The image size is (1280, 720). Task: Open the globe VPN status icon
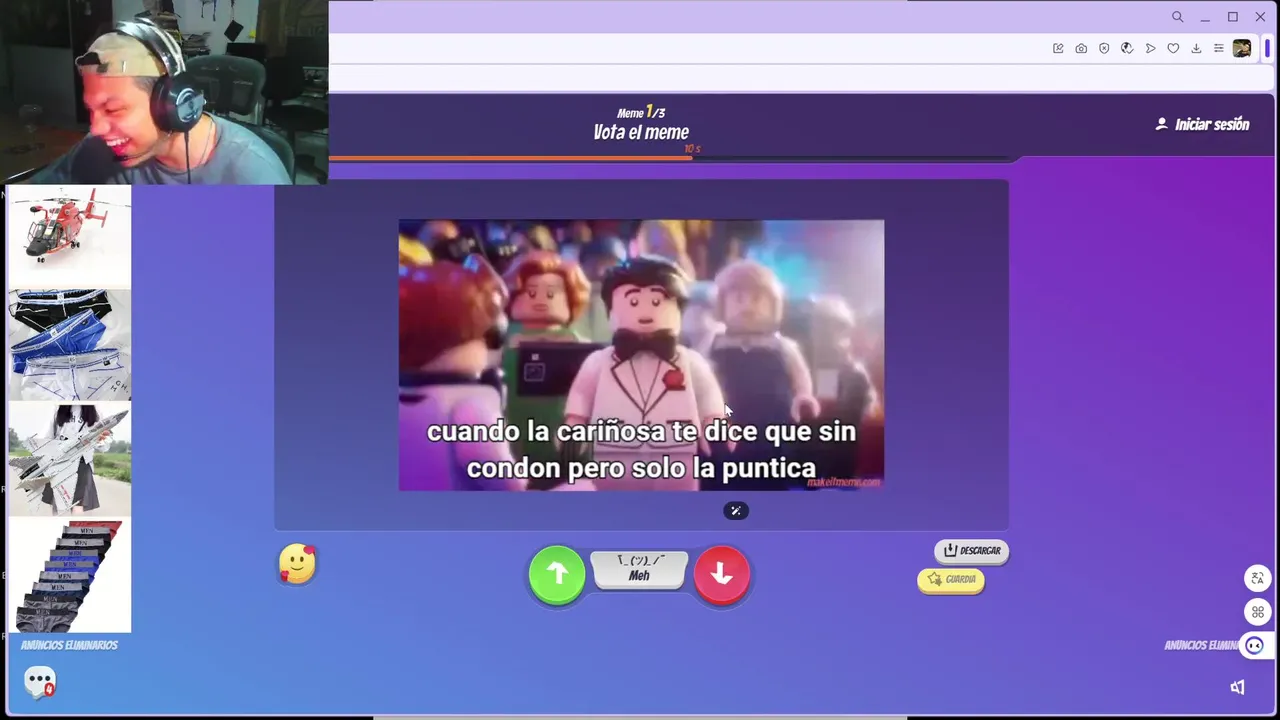[x=1127, y=48]
